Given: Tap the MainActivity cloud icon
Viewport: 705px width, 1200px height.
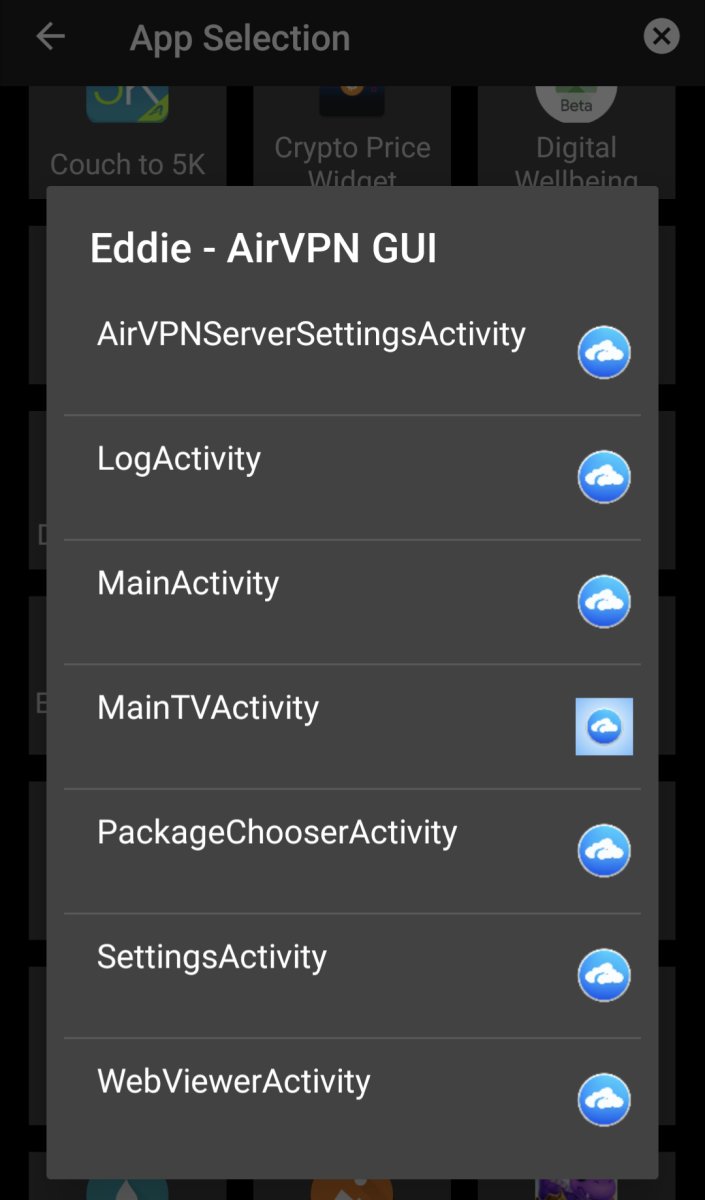Looking at the screenshot, I should (604, 601).
